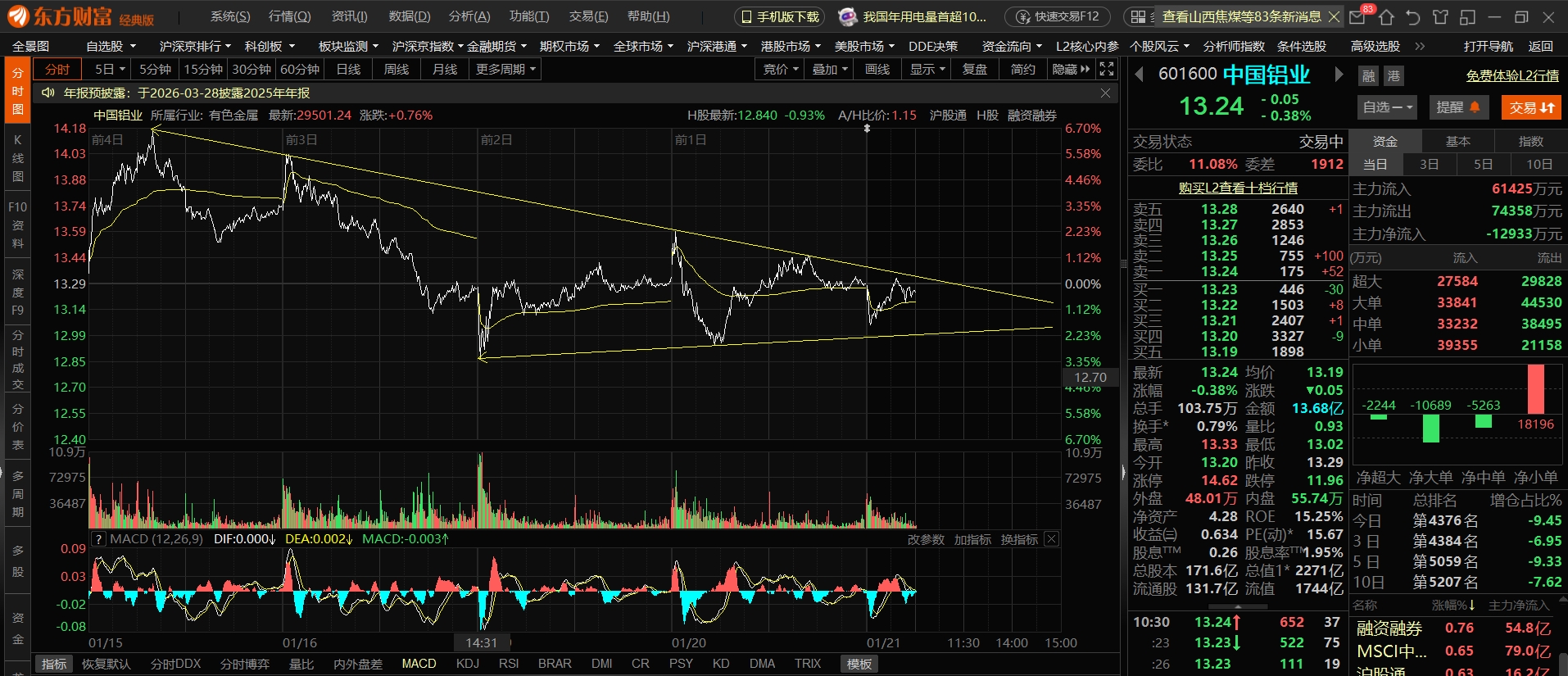Click the speaker announcement icon
Screen dimensions: 1568x676
48,93
